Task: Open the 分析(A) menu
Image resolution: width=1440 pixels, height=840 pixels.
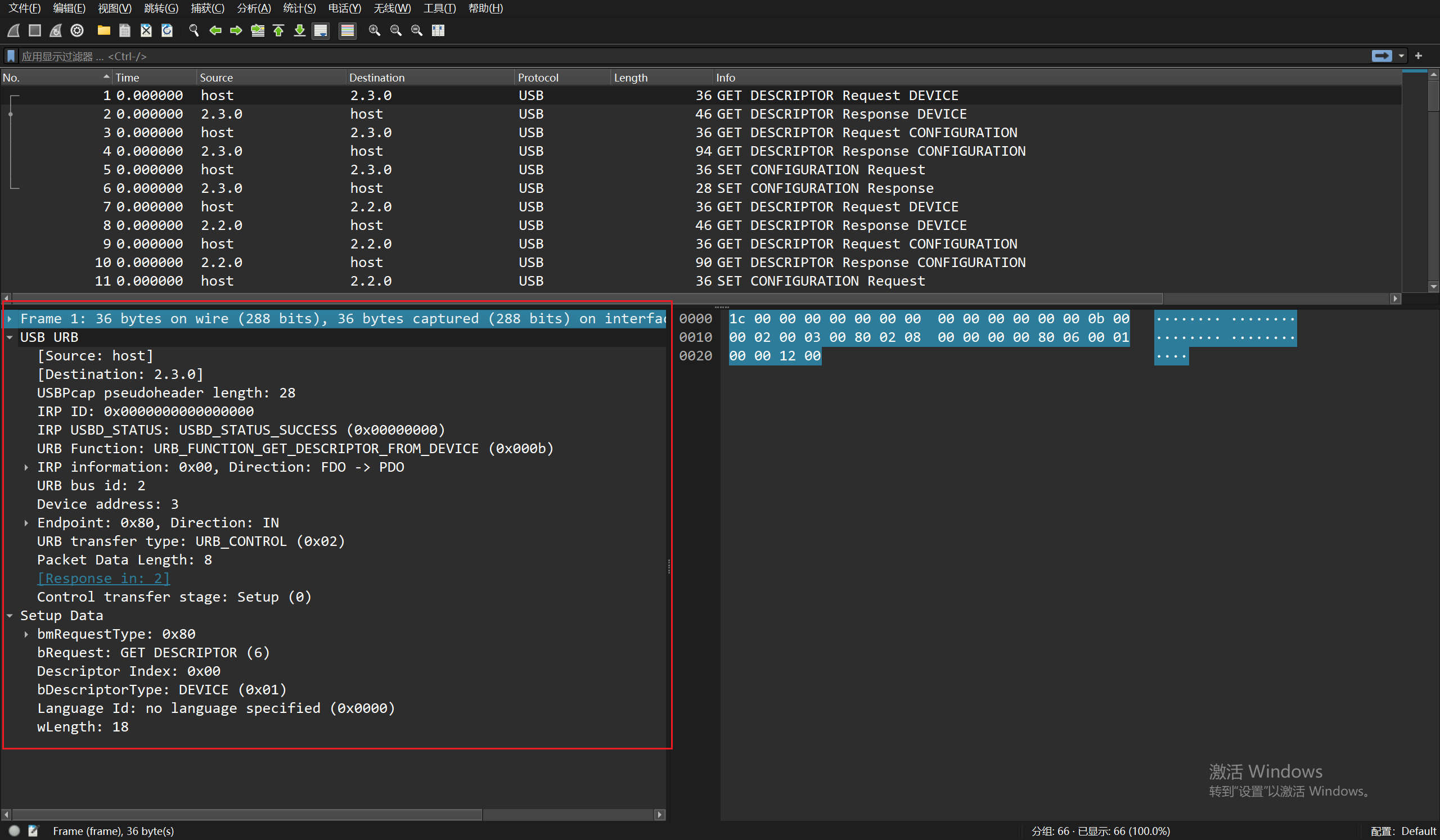Action: pos(253,8)
